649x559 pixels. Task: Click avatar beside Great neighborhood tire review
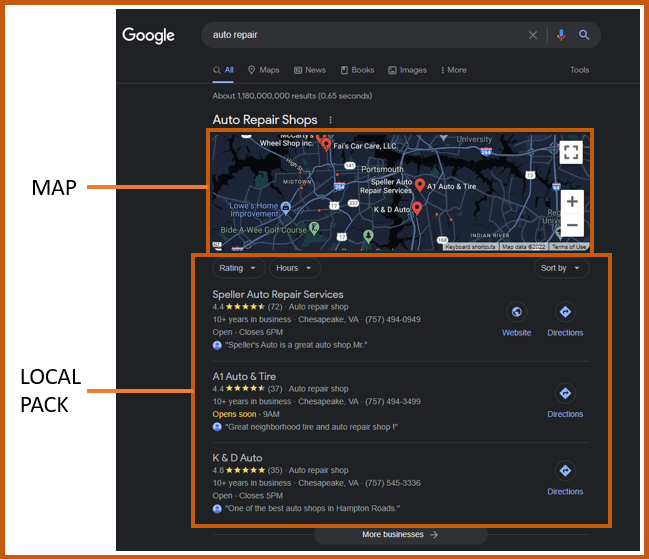(217, 427)
